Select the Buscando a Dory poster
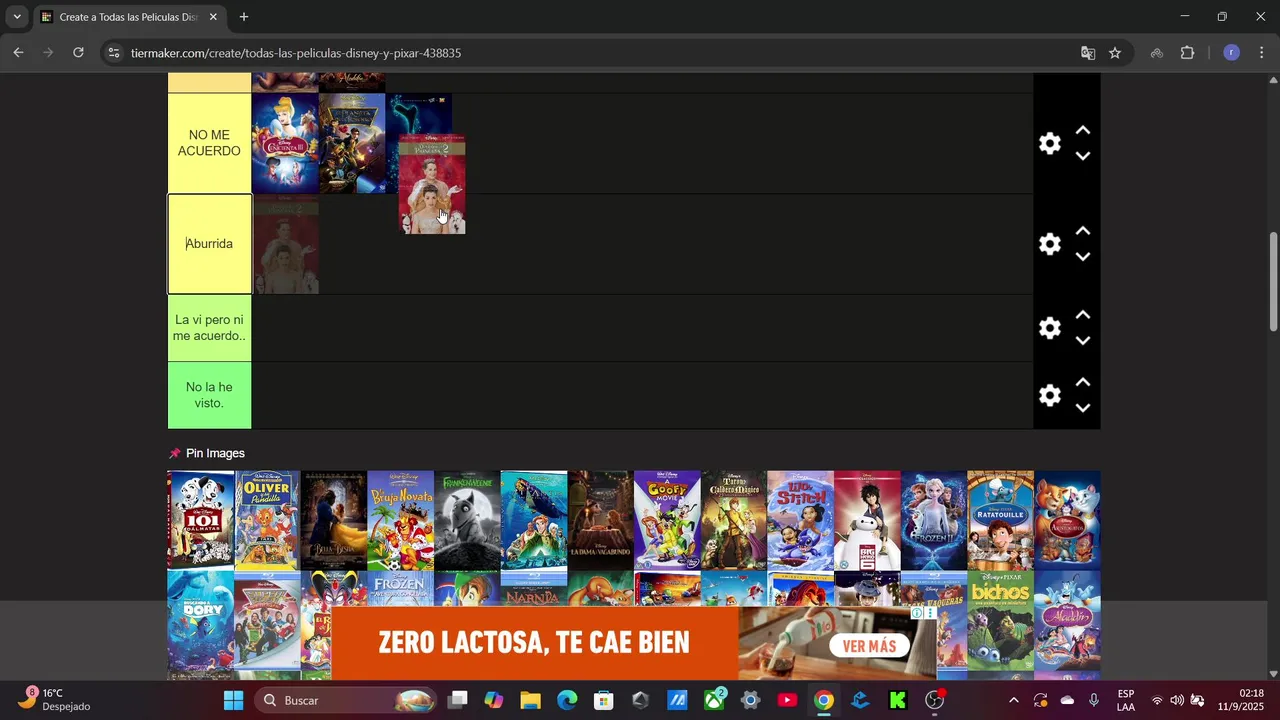The width and height of the screenshot is (1280, 720). pyautogui.click(x=200, y=621)
